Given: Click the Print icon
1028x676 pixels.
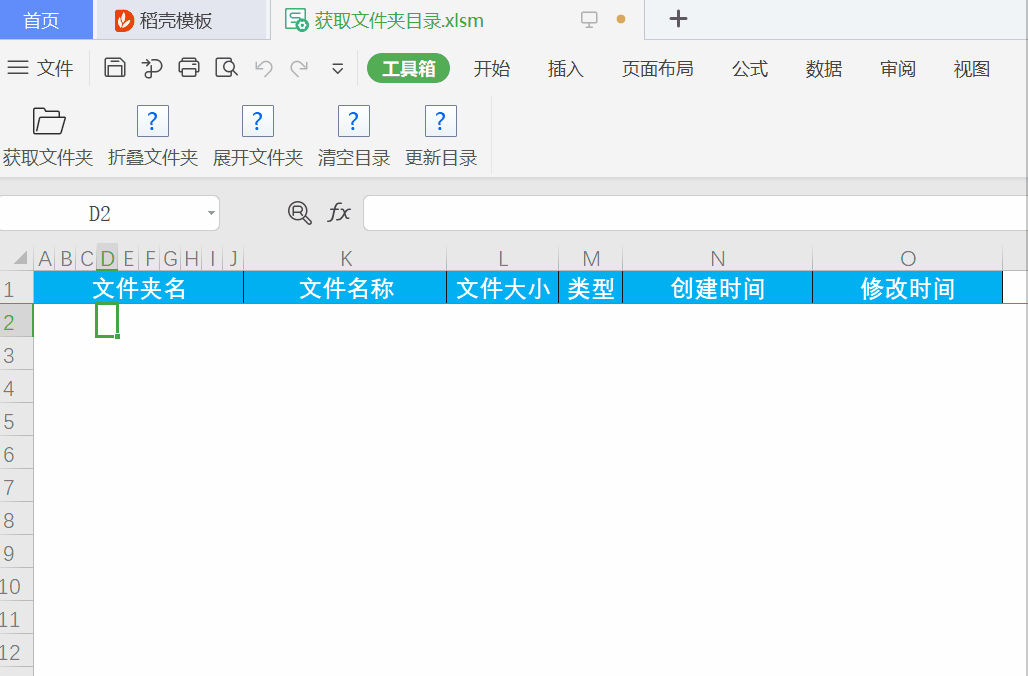Looking at the screenshot, I should pyautogui.click(x=189, y=69).
